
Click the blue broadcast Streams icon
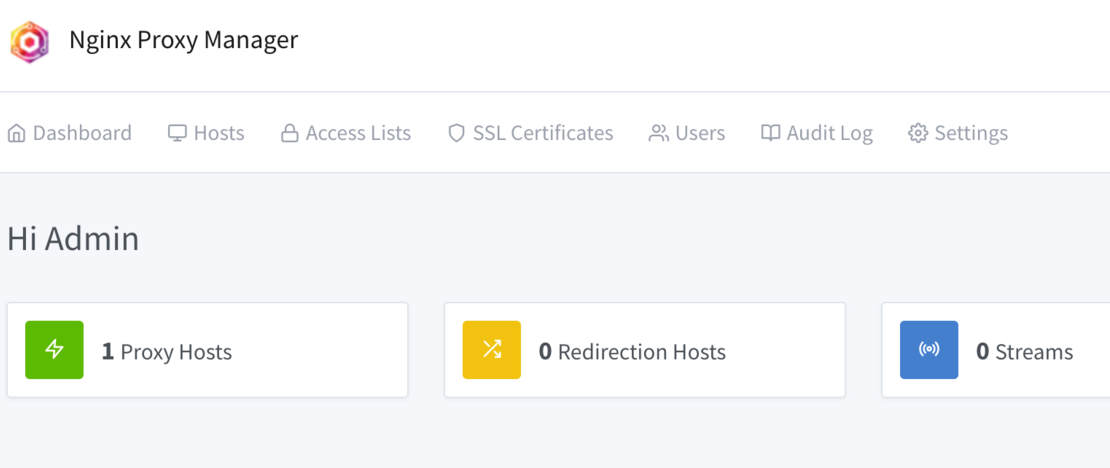pyautogui.click(x=928, y=350)
